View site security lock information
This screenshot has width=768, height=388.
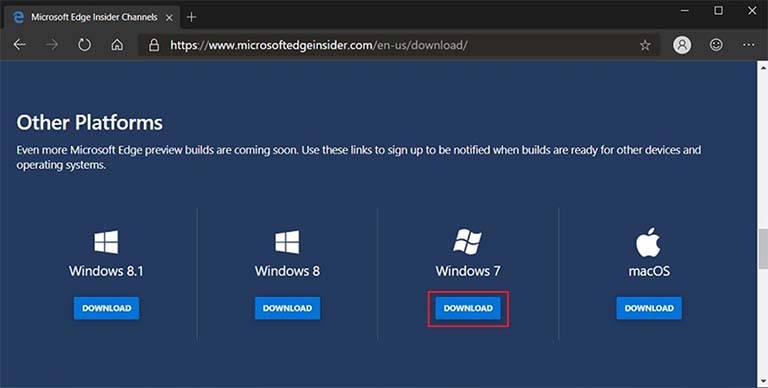coord(154,45)
